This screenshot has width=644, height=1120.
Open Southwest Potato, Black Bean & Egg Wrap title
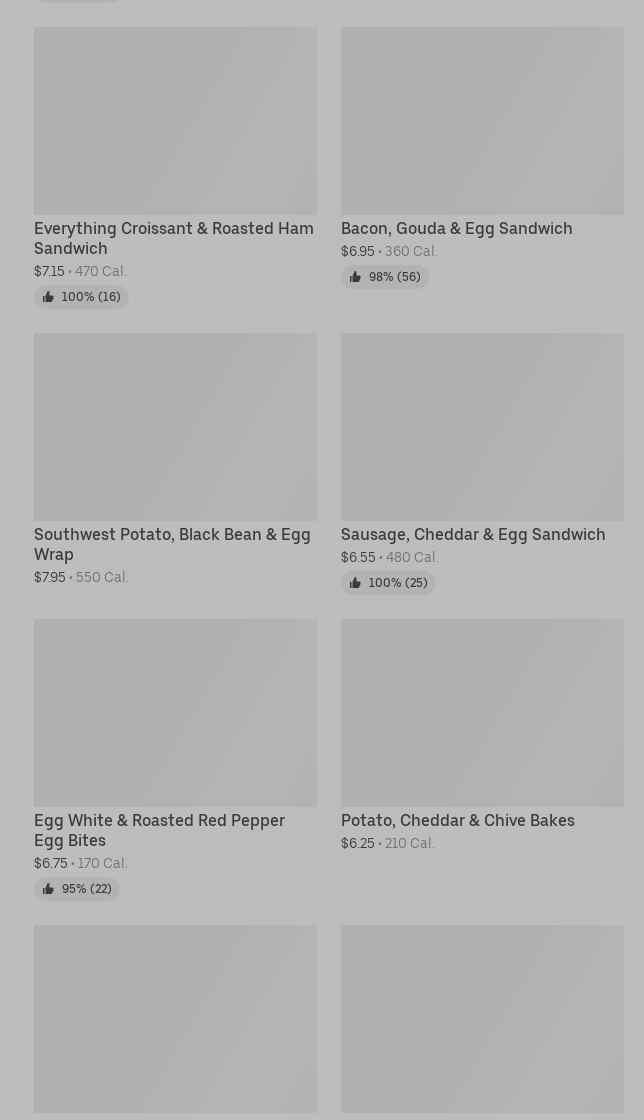point(171,544)
